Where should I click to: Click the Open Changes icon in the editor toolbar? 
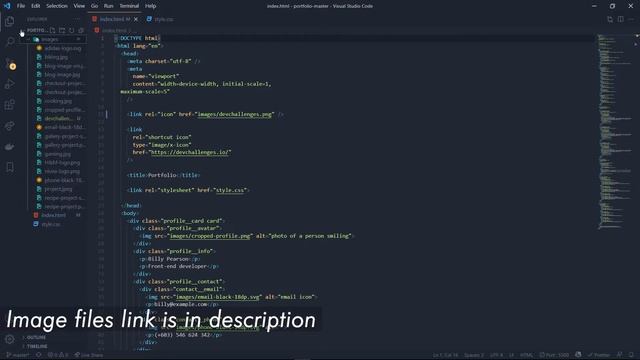[610, 19]
